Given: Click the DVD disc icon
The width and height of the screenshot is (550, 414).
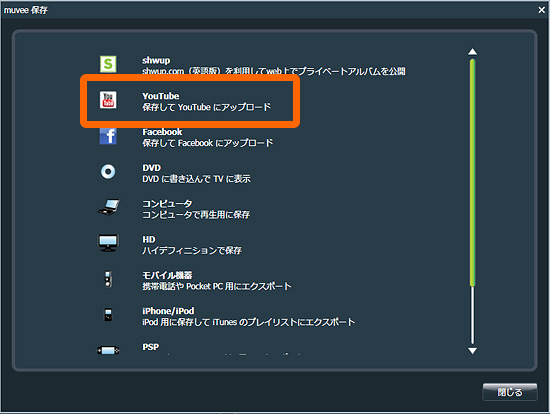Looking at the screenshot, I should coord(108,172).
